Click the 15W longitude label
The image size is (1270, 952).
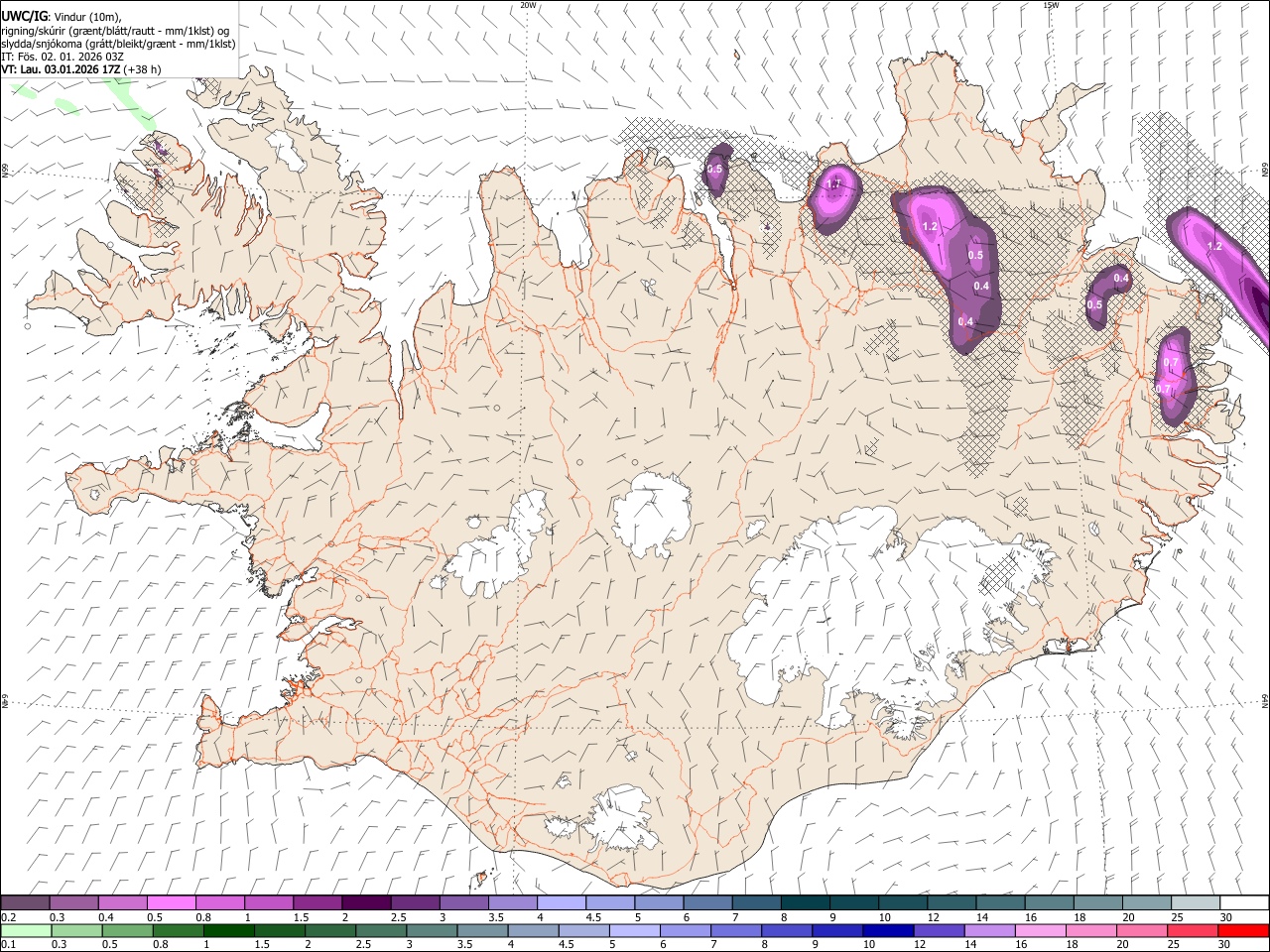click(x=1051, y=5)
